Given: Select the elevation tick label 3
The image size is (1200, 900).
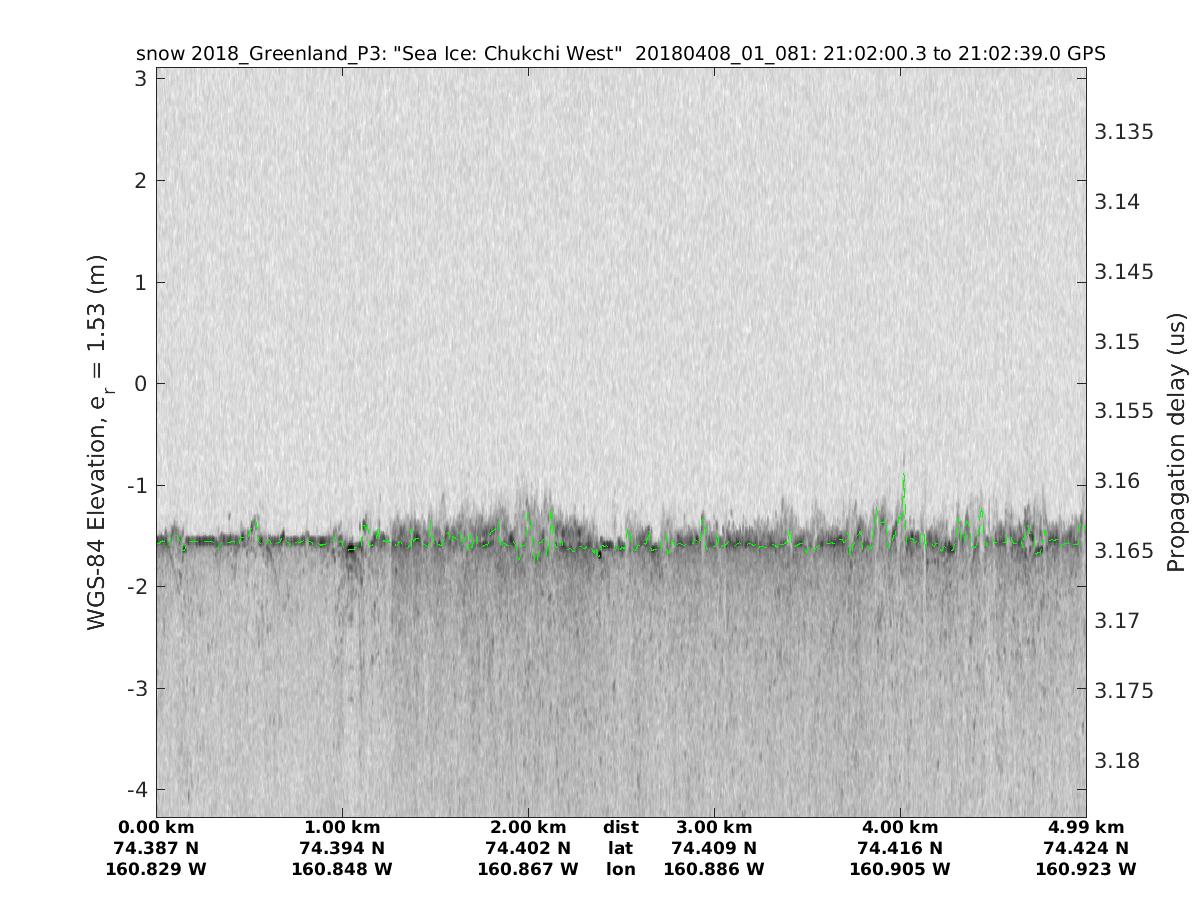Looking at the screenshot, I should coord(141,78).
